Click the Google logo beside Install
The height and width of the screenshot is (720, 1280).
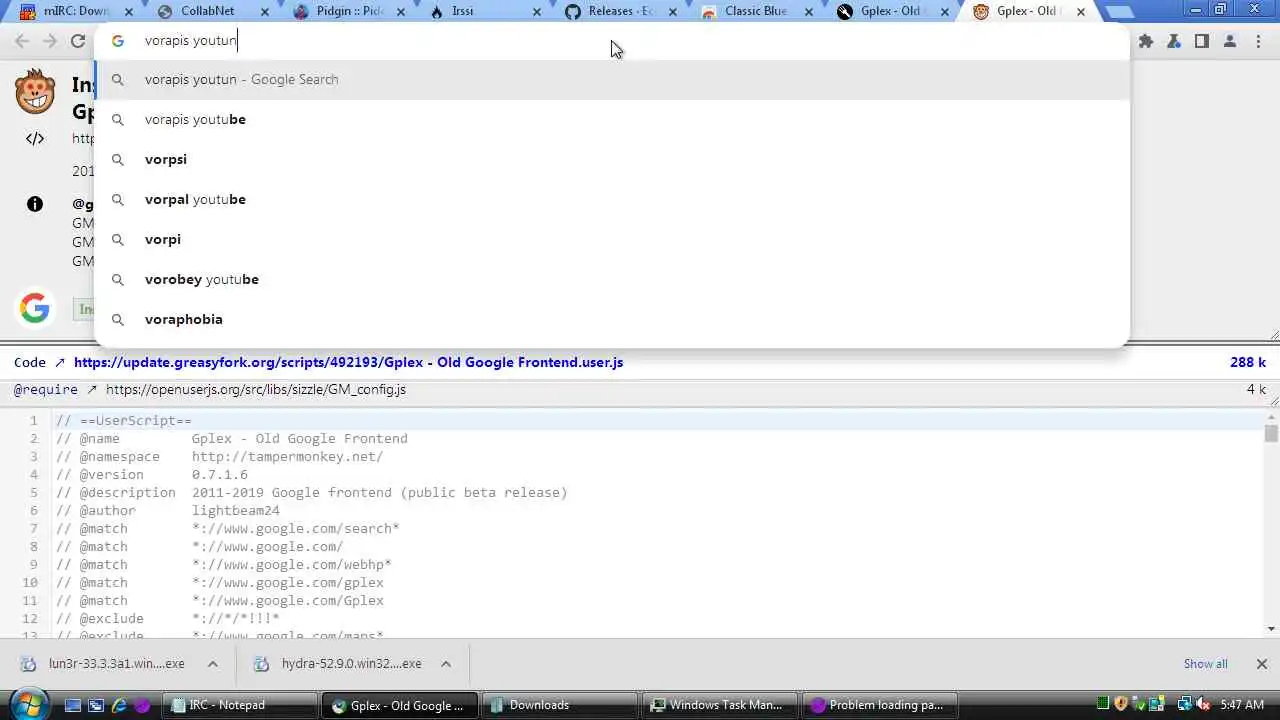[x=34, y=308]
